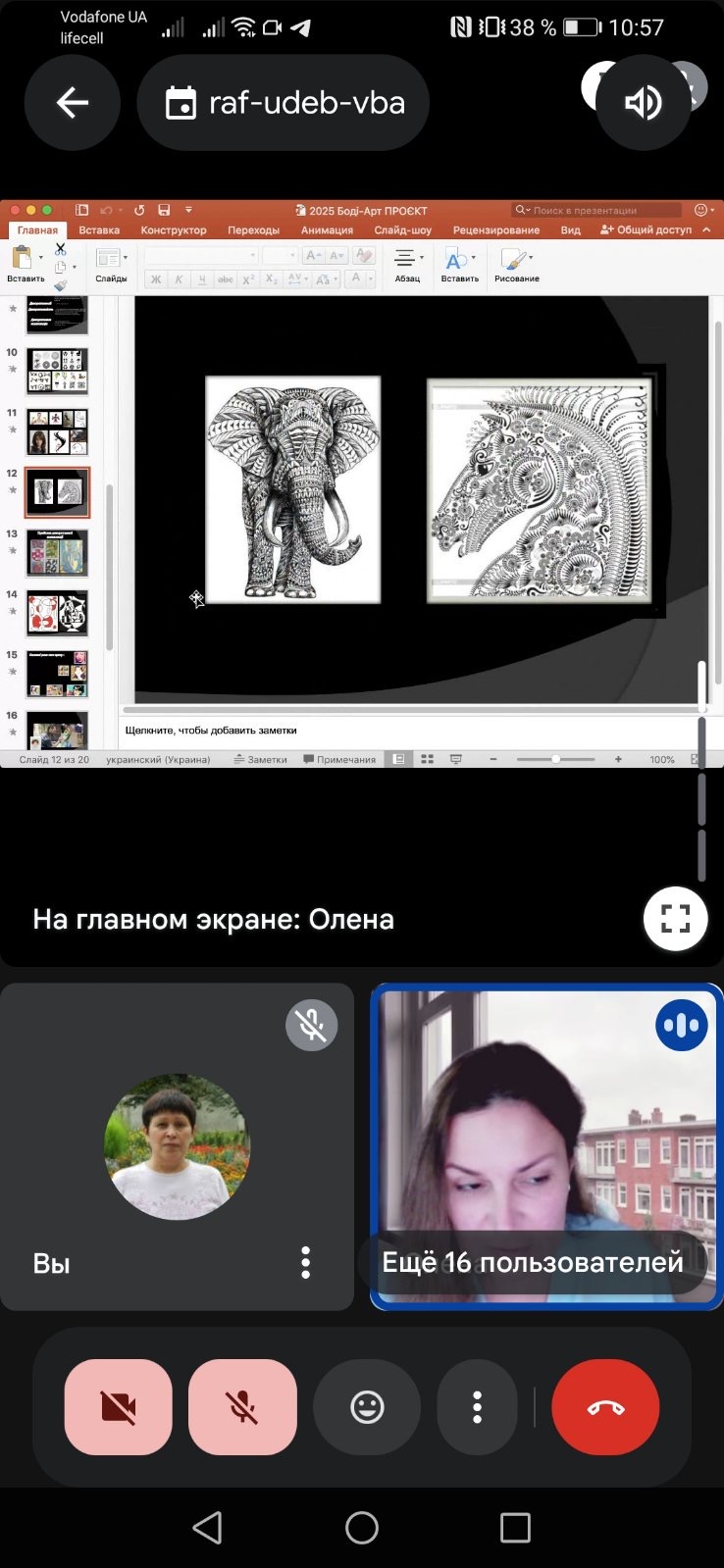Open three-dot menu on your tile
The image size is (724, 1568).
[x=306, y=1262]
